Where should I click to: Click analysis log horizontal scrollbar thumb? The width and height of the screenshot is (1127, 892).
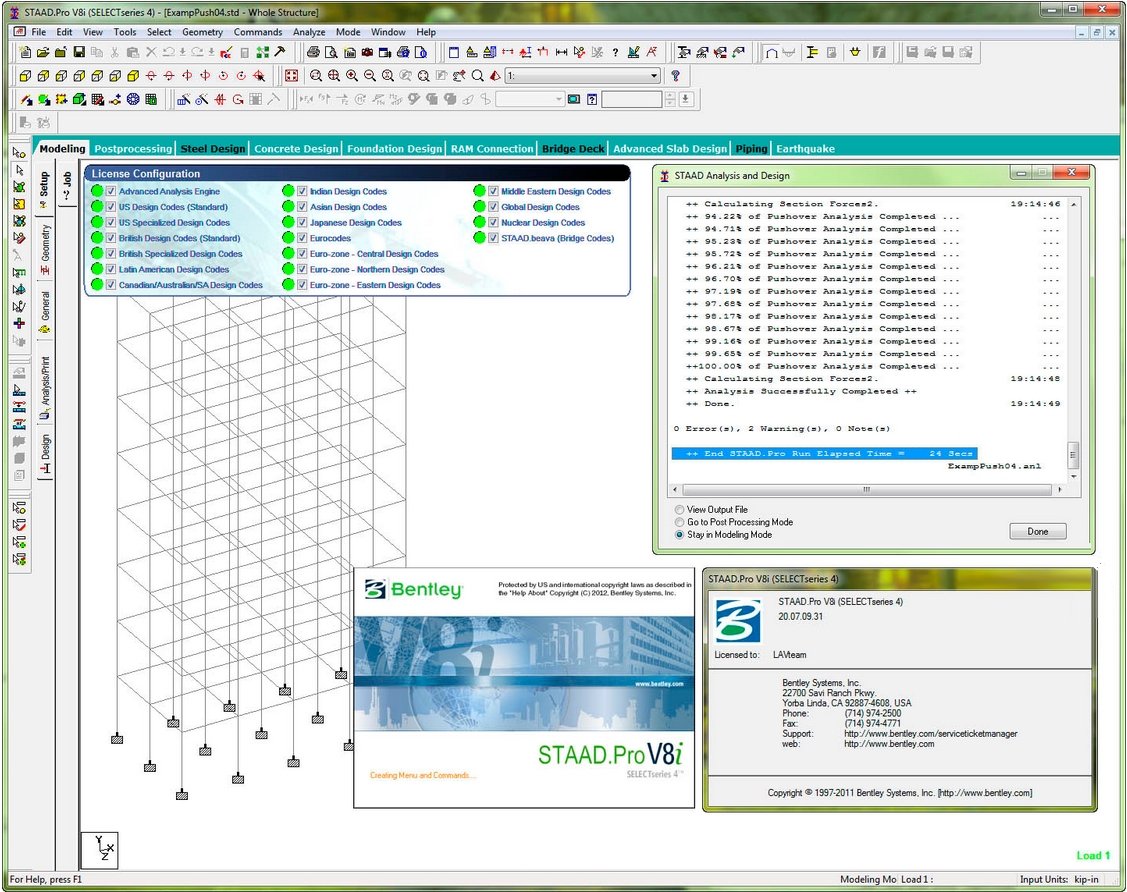[866, 489]
